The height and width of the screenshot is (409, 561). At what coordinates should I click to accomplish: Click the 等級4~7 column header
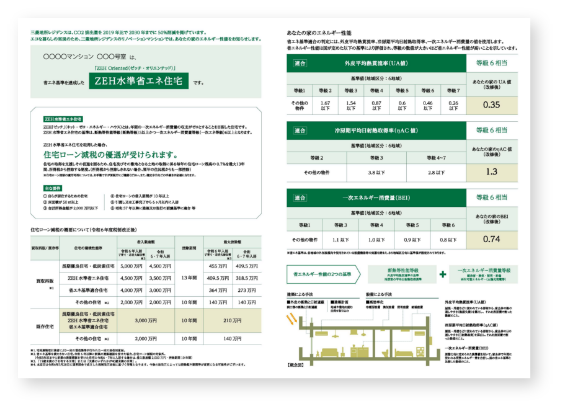pyautogui.click(x=436, y=158)
